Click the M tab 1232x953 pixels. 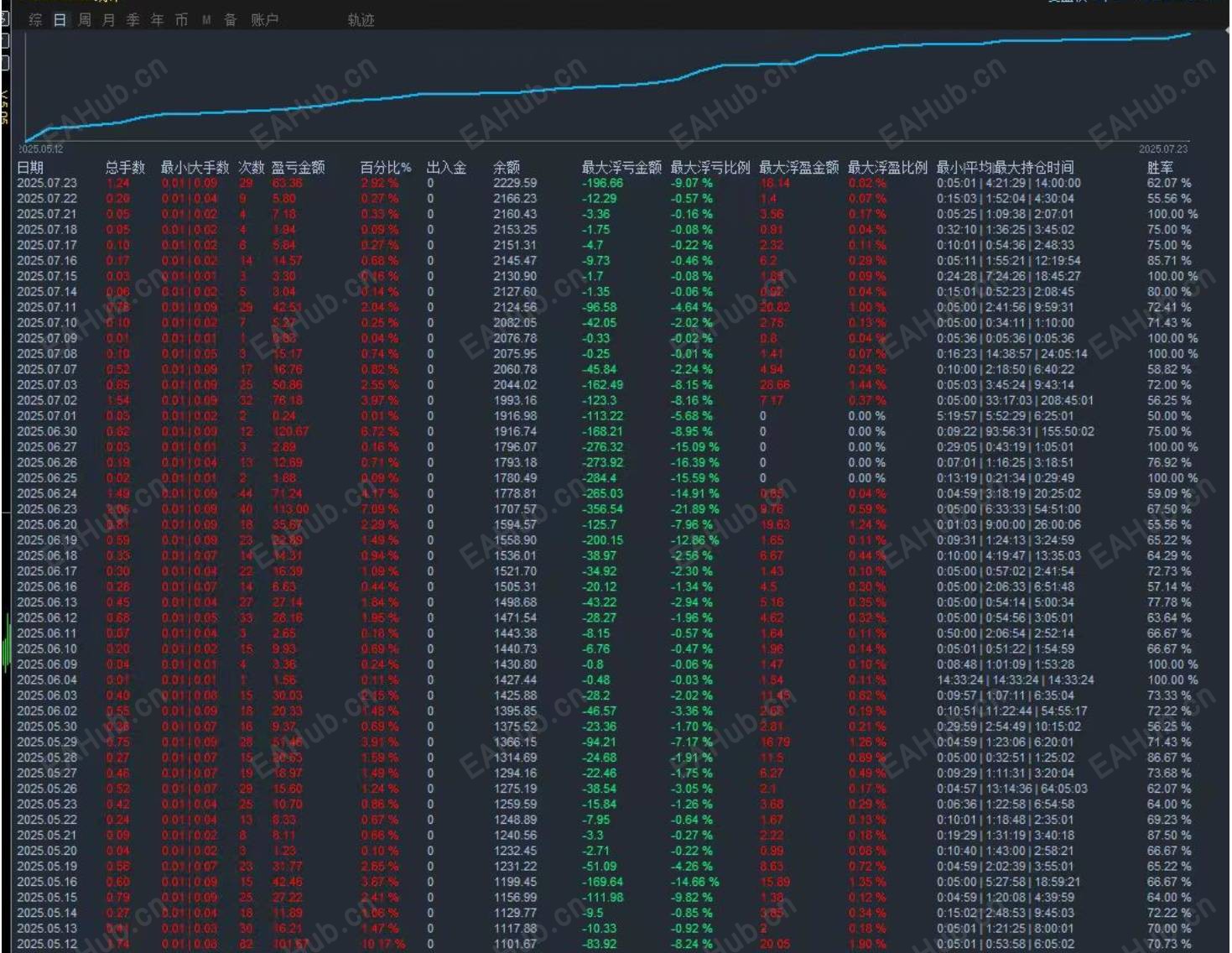[x=206, y=20]
